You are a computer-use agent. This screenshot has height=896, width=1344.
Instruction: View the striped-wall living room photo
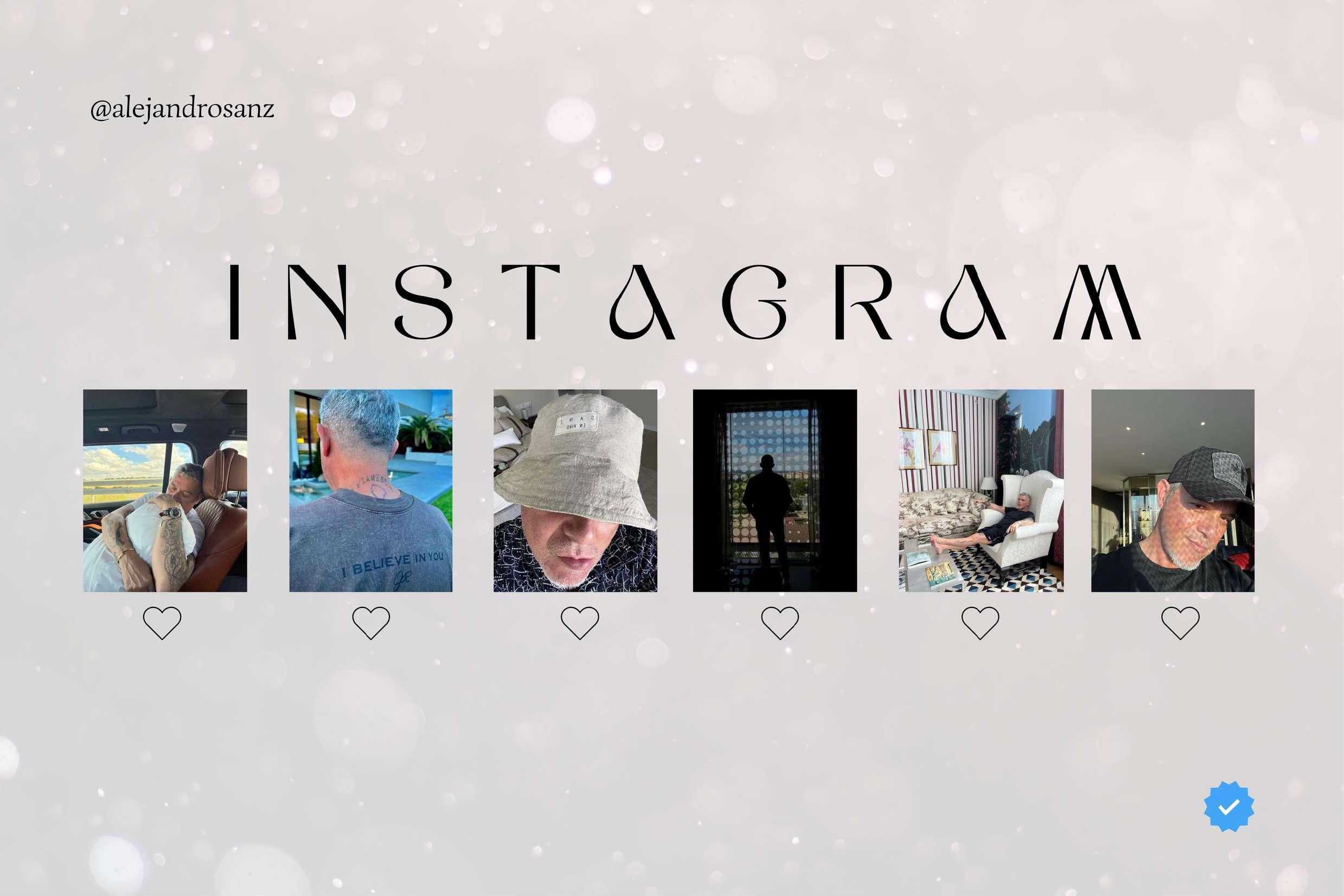coord(981,490)
